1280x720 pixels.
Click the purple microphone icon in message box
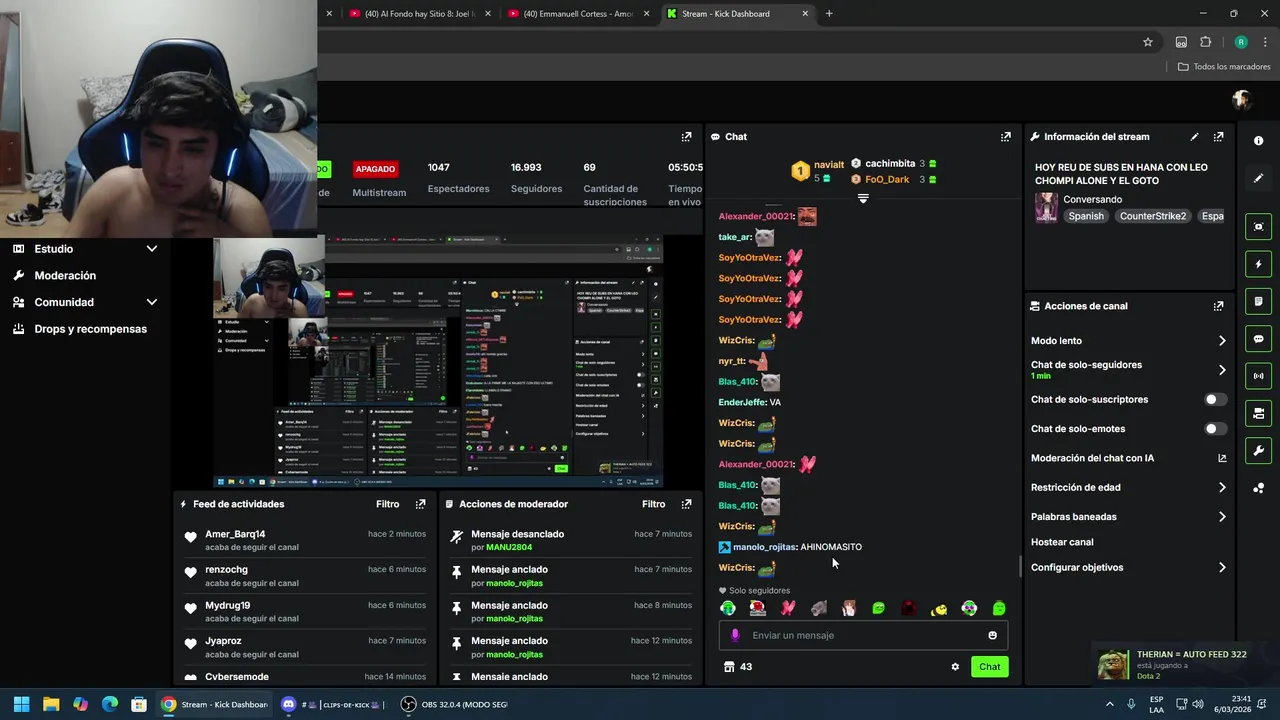pyautogui.click(x=735, y=635)
